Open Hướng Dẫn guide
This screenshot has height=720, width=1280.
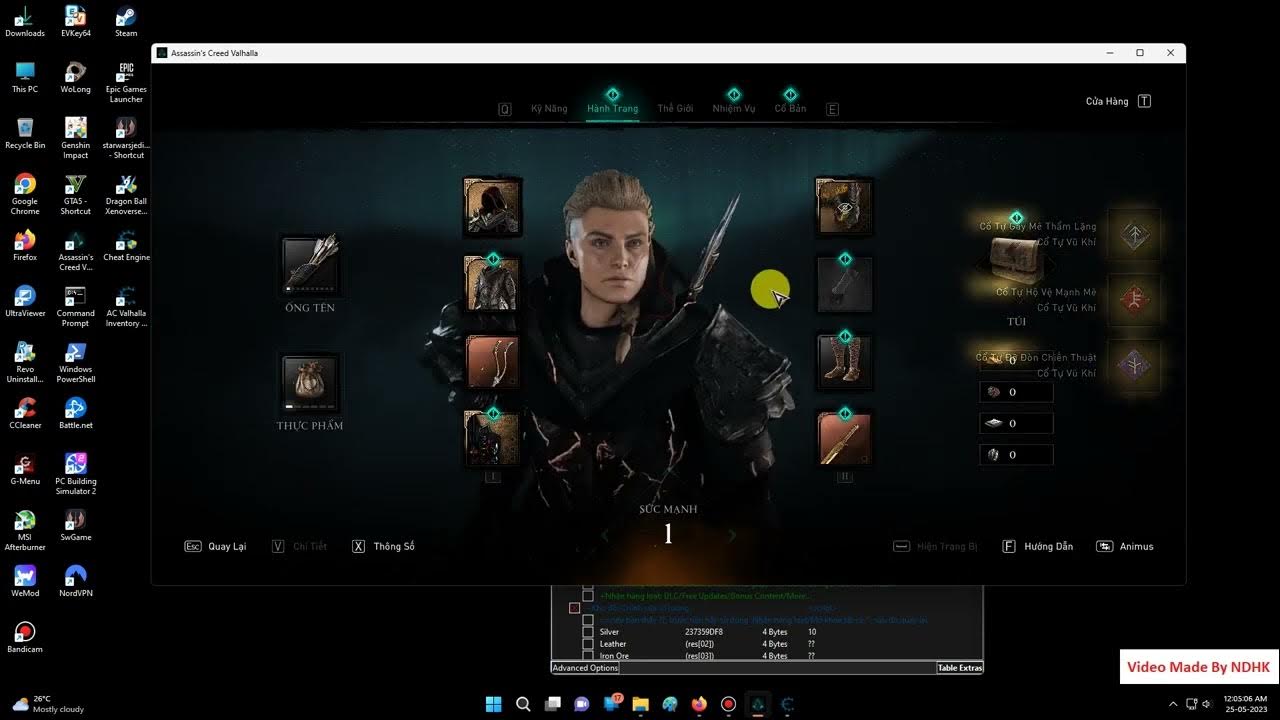click(1038, 547)
